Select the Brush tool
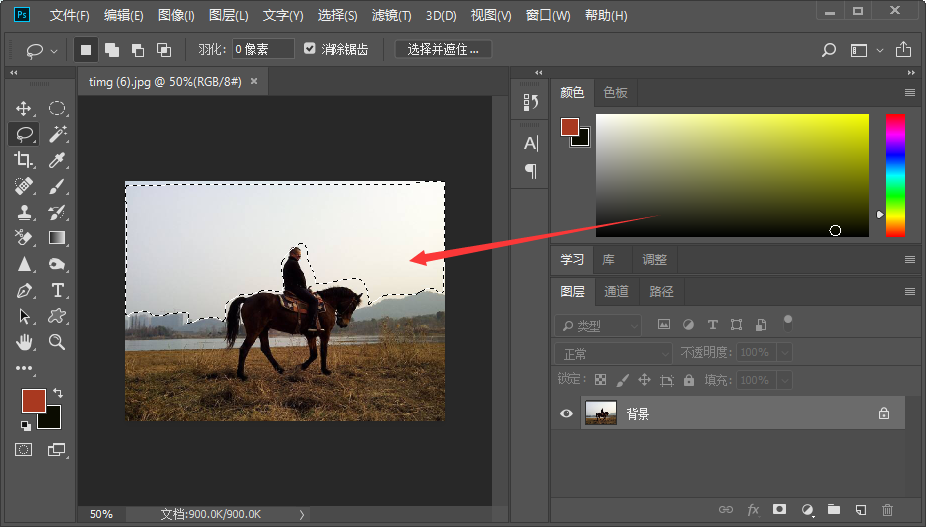Viewport: 926px width, 527px height. click(57, 186)
